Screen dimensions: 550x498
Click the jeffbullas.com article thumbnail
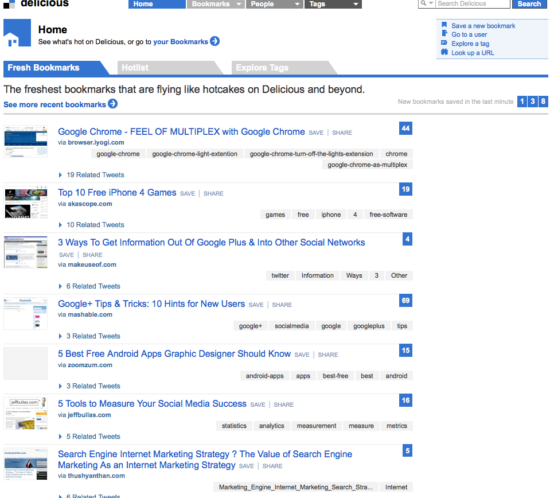coord(26,414)
